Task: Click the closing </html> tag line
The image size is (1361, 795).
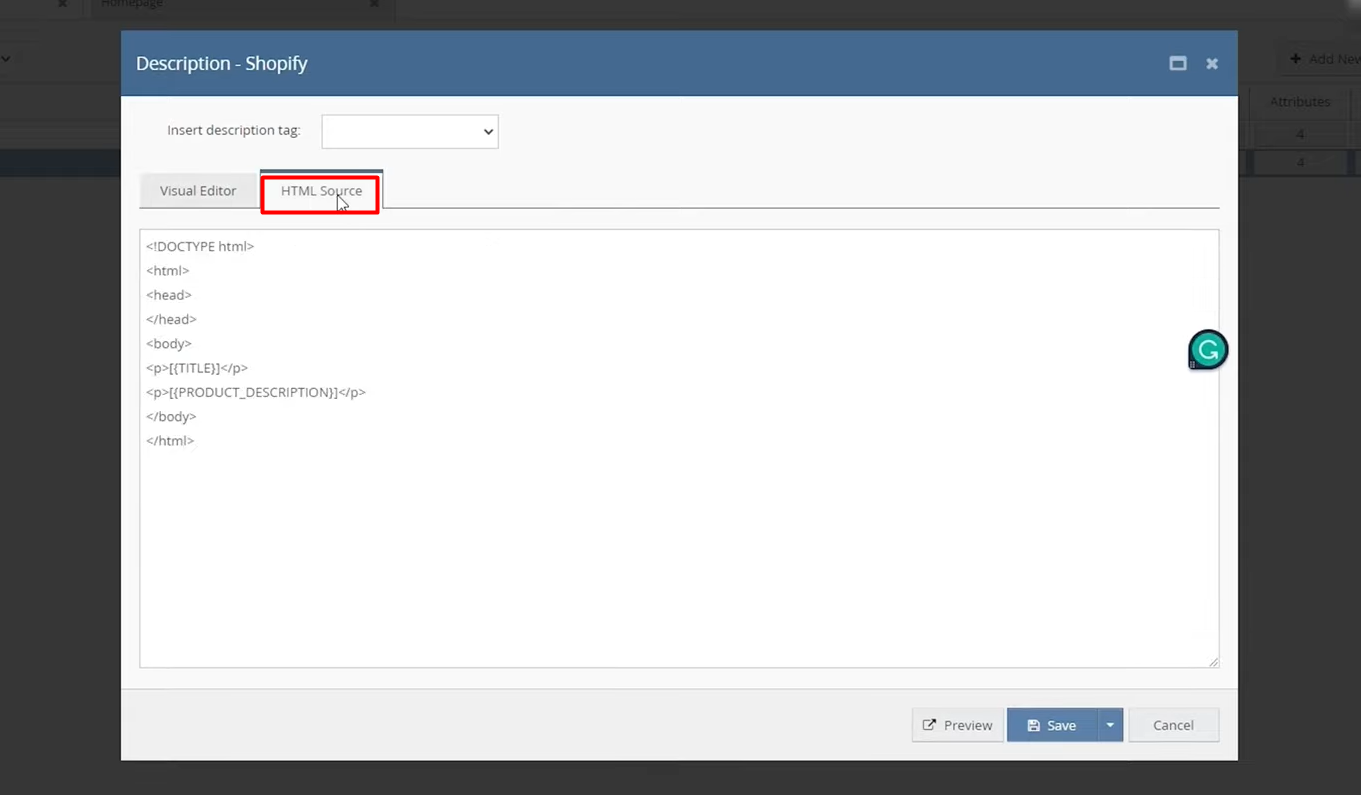Action: tap(170, 440)
